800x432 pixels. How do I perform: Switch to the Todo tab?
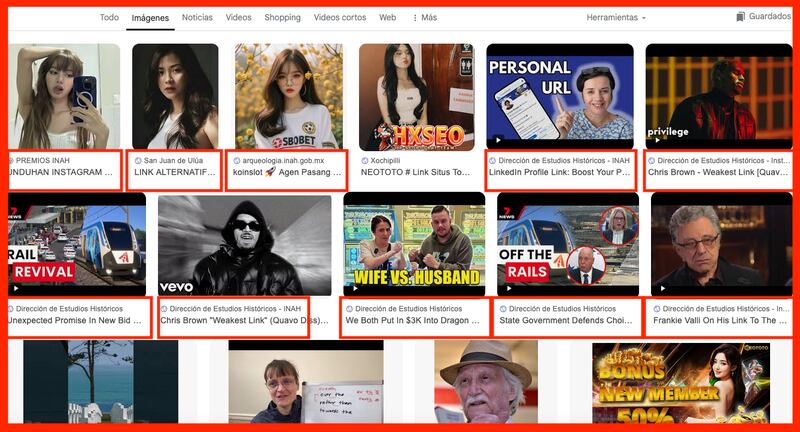(x=109, y=17)
